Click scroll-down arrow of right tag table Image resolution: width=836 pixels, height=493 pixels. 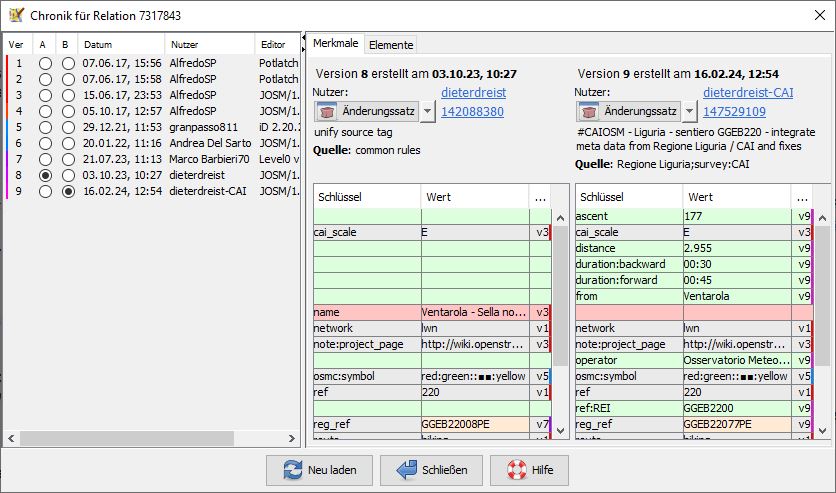coord(822,431)
